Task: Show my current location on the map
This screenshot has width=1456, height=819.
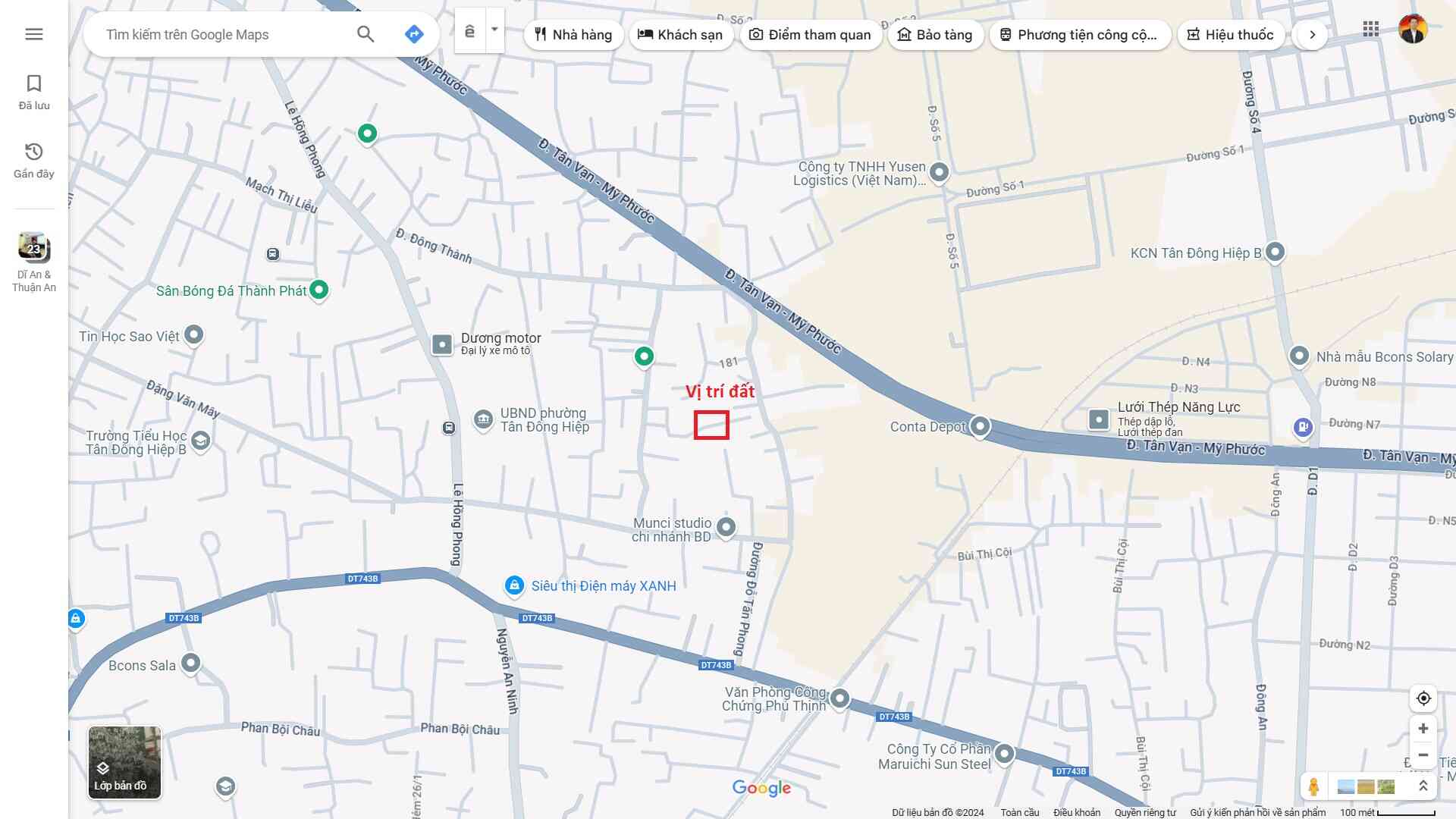Action: (x=1423, y=698)
